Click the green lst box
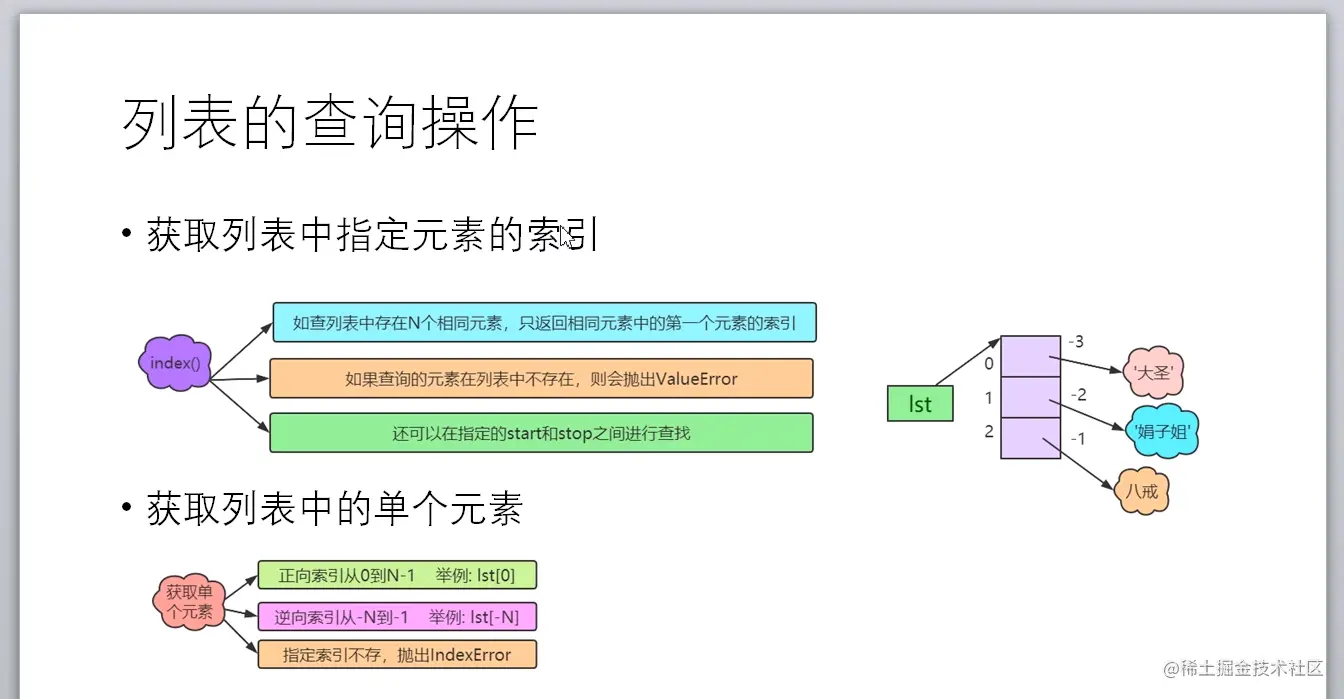1344x699 pixels. [920, 404]
